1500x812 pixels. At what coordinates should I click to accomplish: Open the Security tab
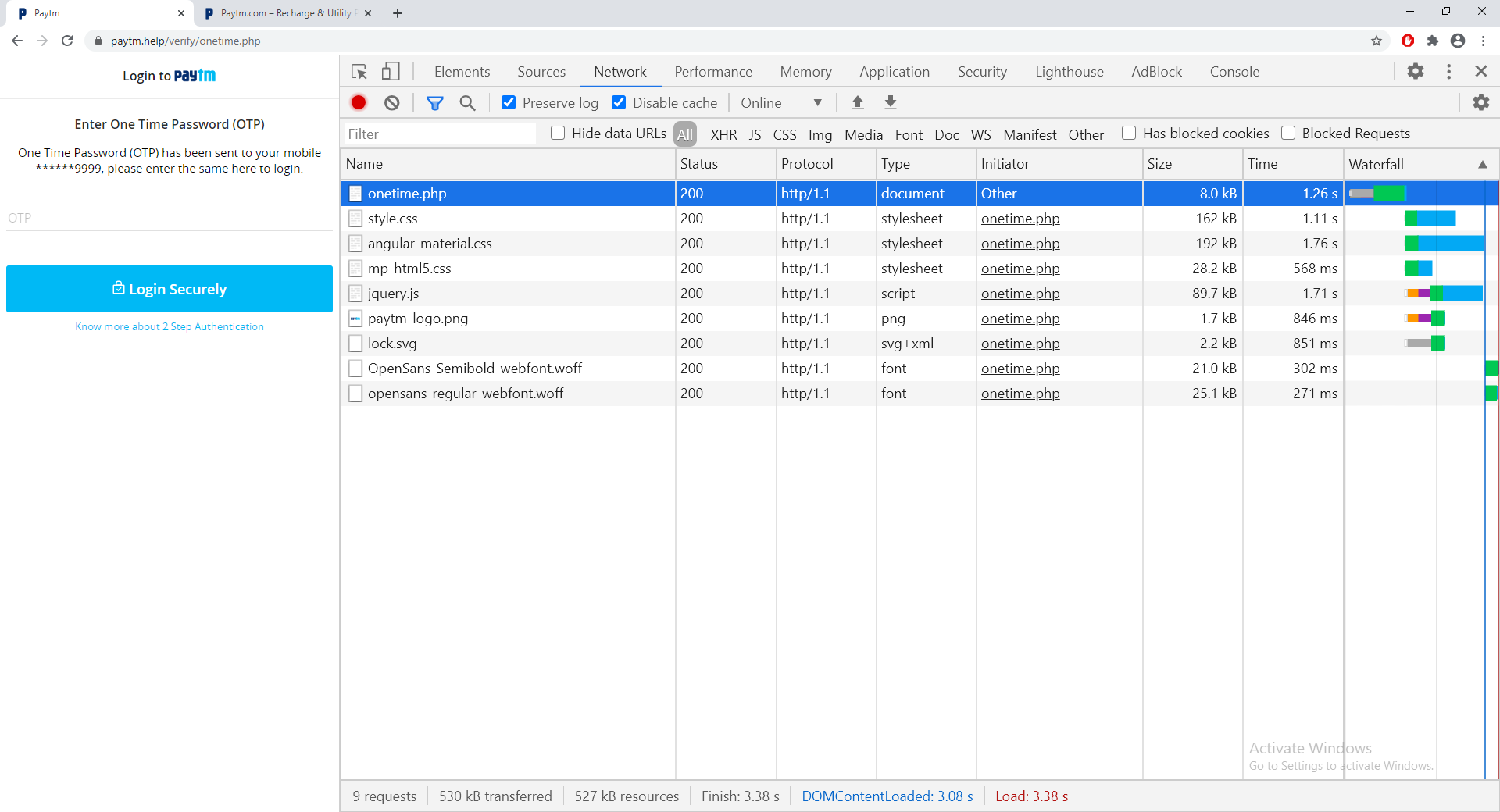[982, 71]
